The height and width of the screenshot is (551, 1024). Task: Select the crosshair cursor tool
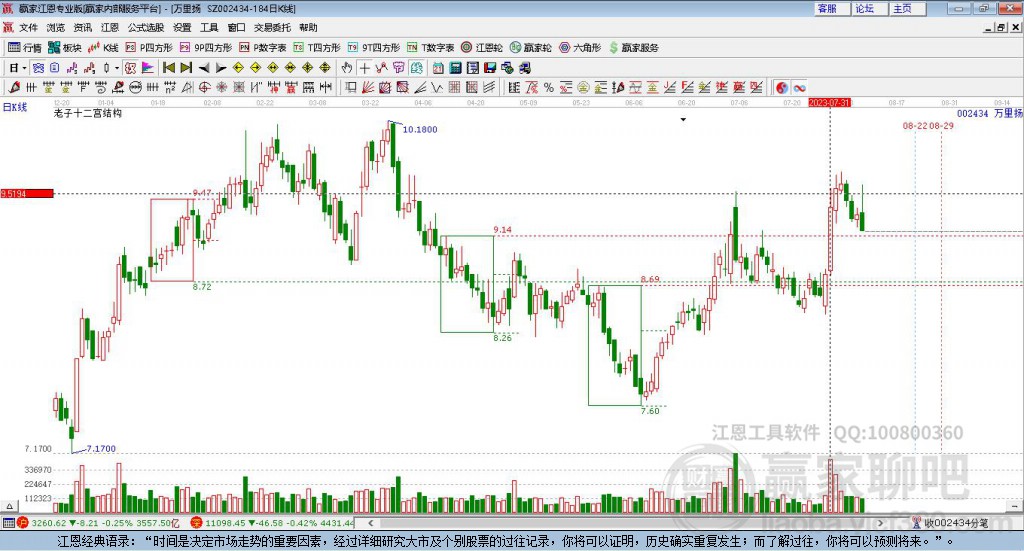pyautogui.click(x=365, y=68)
